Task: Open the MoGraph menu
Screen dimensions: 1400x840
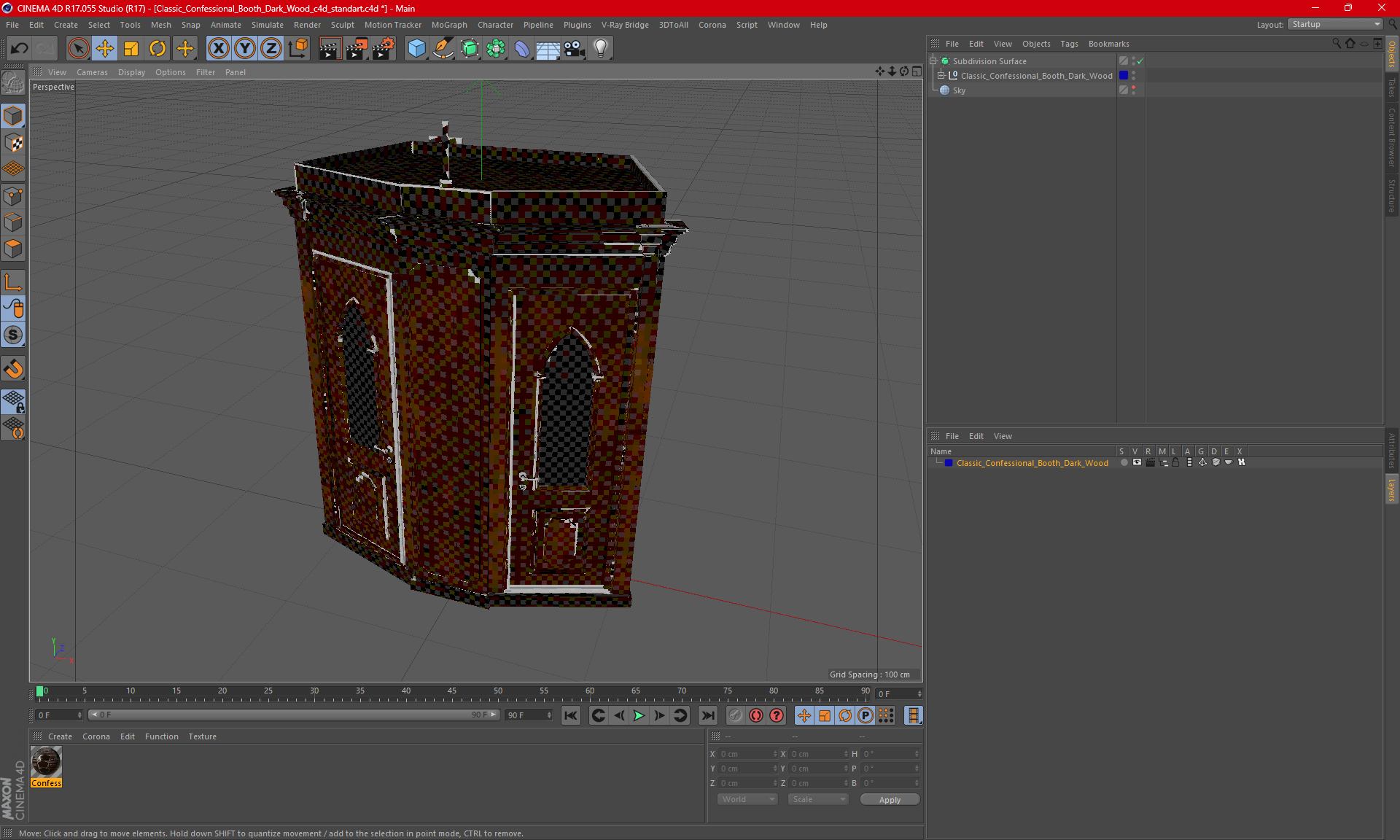Action: 449,25
